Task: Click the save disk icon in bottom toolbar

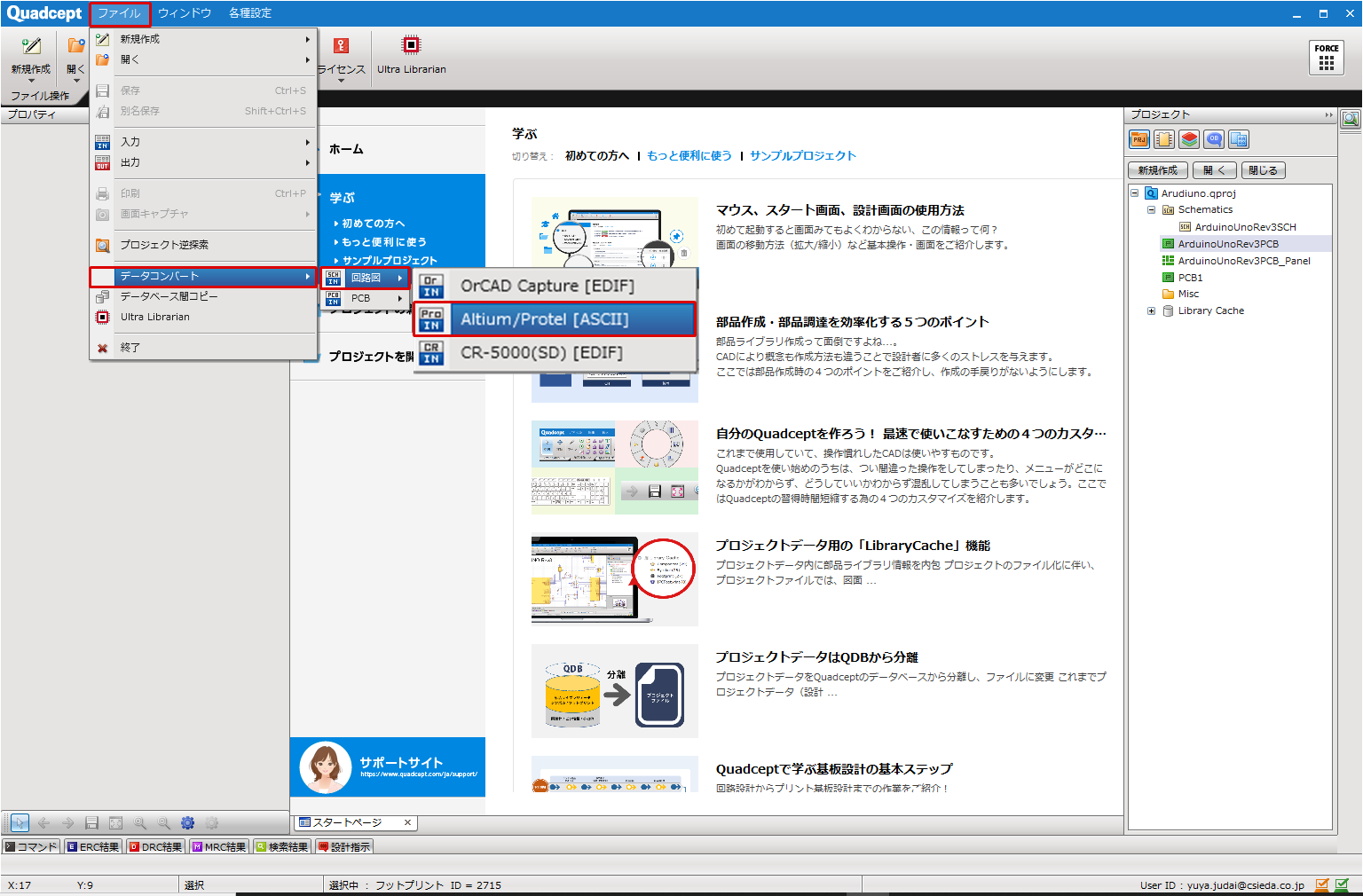Action: (91, 823)
